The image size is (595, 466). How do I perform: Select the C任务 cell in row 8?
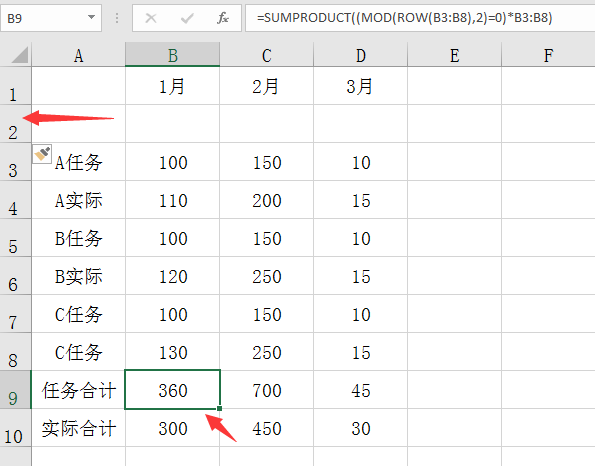tap(79, 351)
